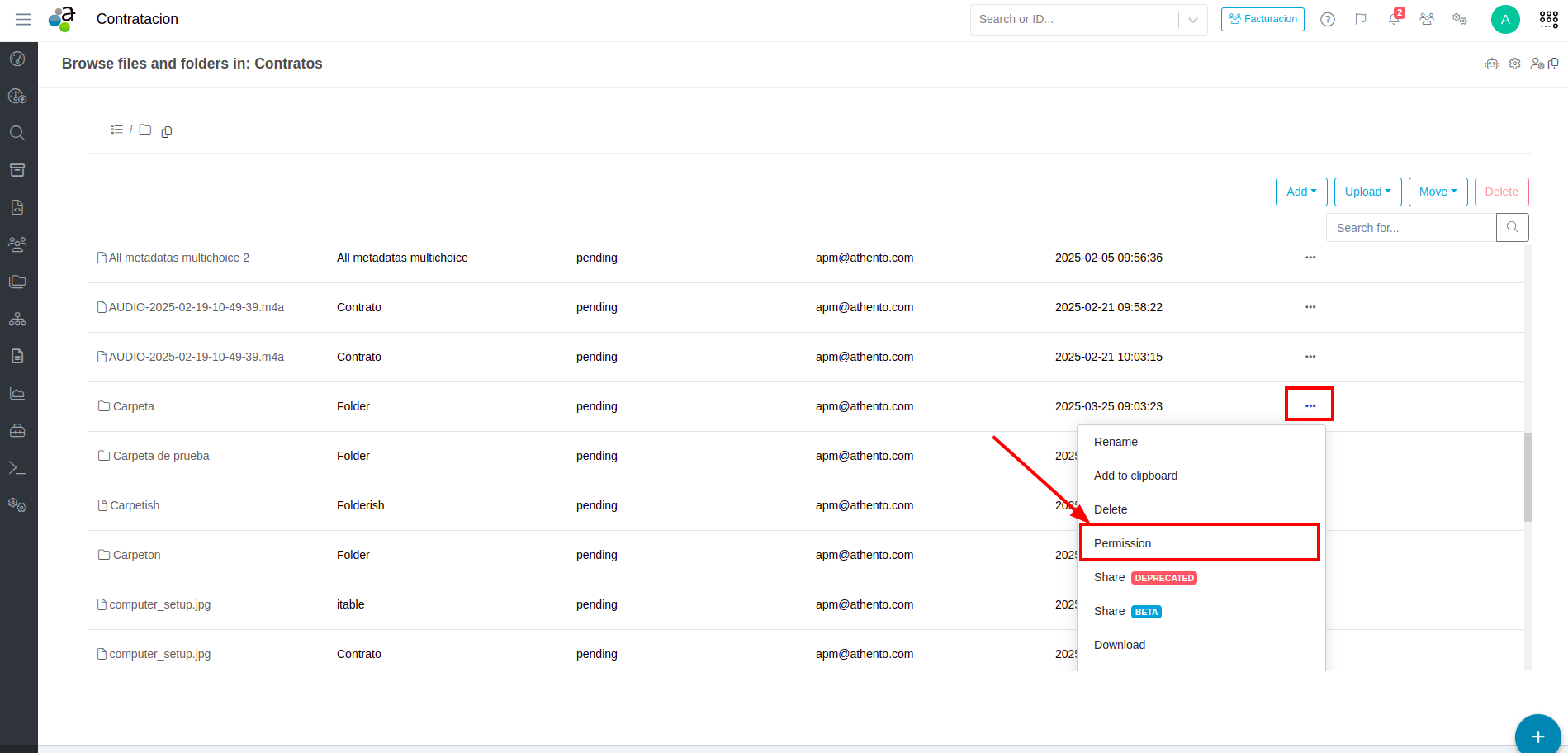
Task: Expand the Add dropdown button
Action: pos(1301,192)
